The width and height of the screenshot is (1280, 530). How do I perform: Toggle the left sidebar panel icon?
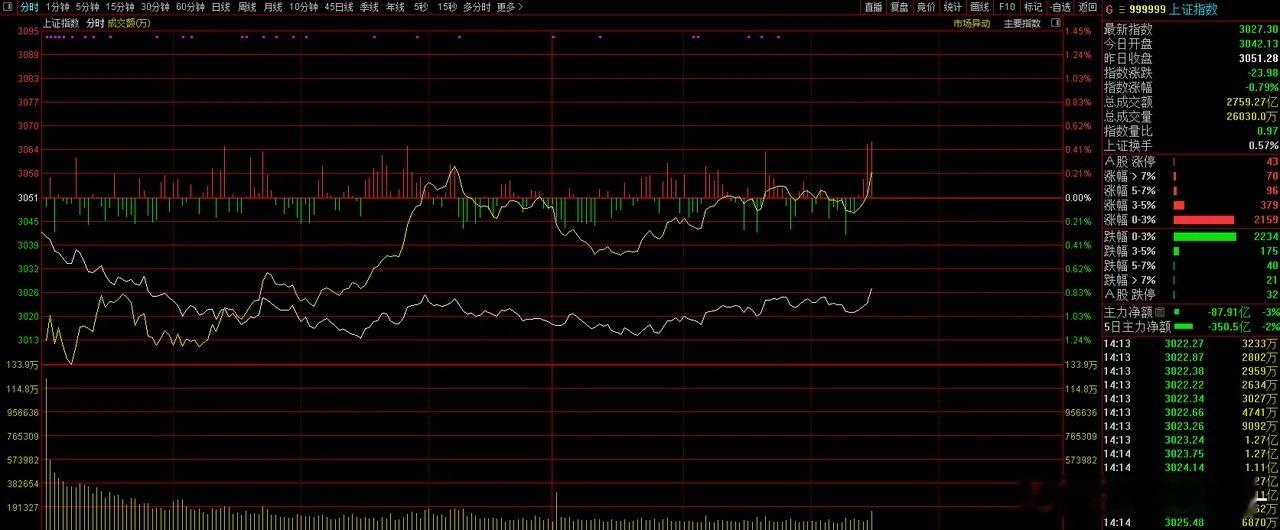8,7
